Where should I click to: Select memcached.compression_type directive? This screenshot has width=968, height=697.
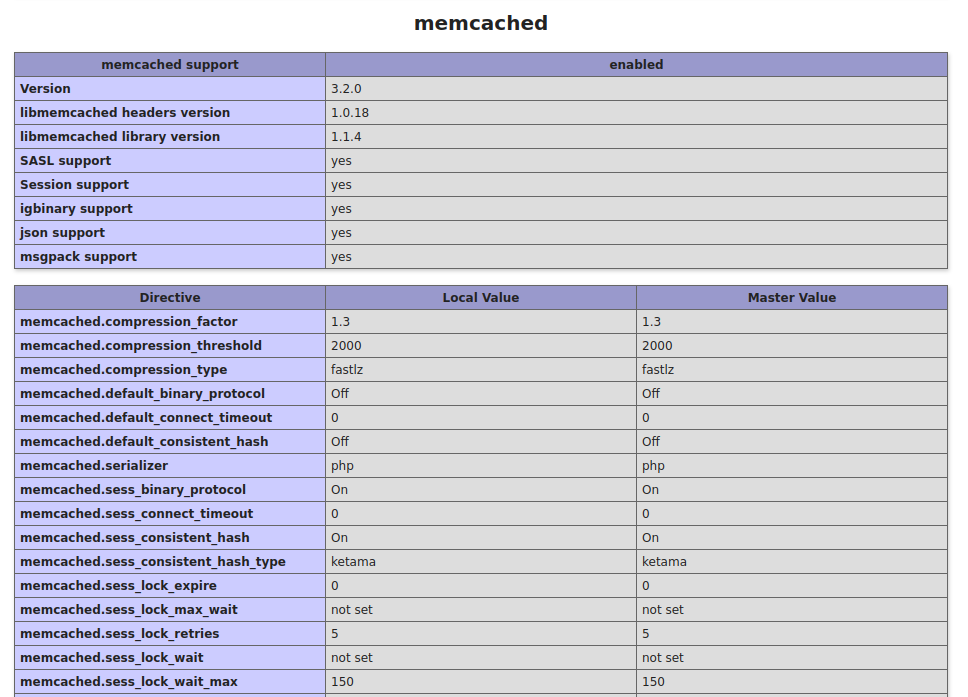(x=123, y=370)
